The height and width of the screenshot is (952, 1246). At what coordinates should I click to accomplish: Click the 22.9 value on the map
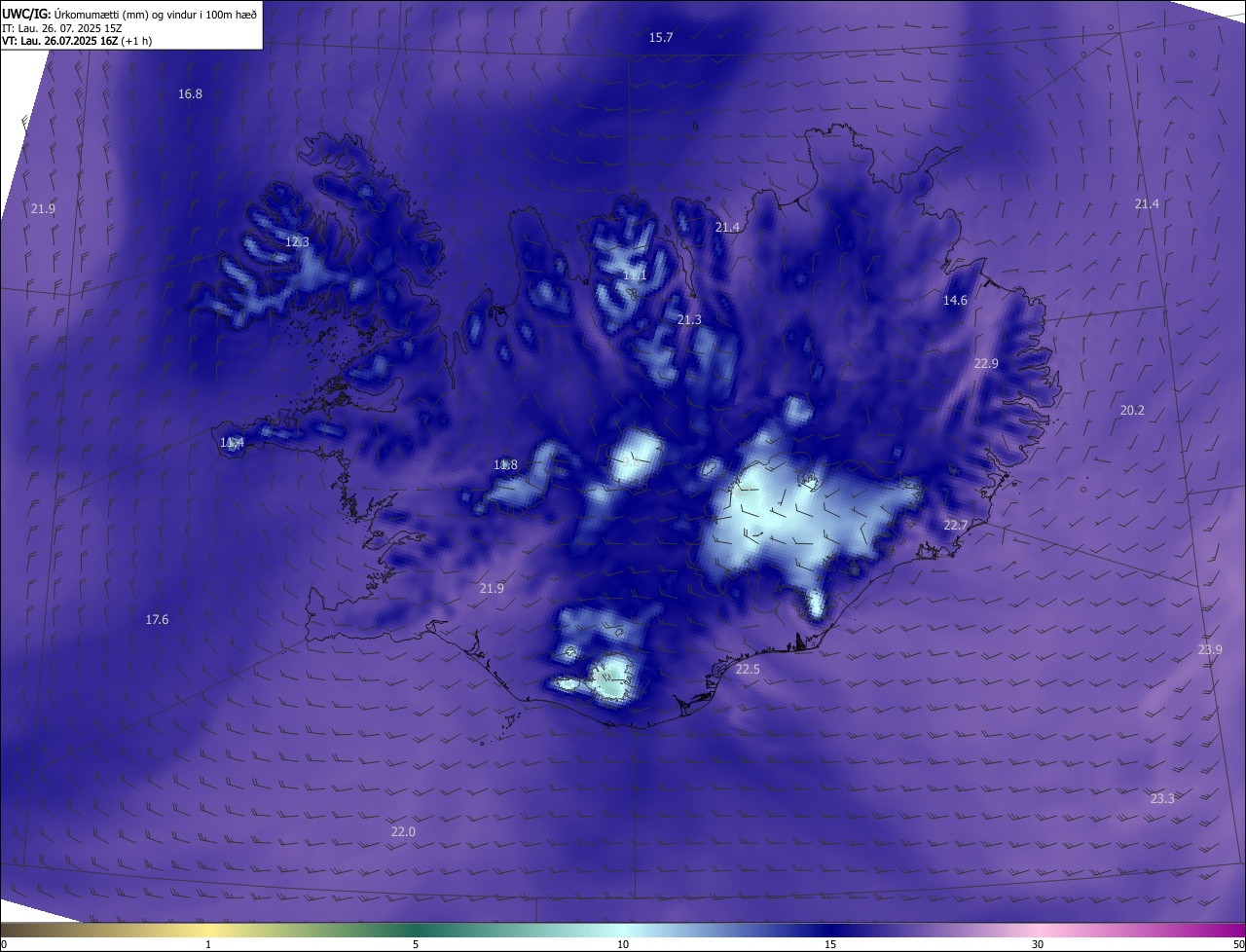pyautogui.click(x=986, y=363)
